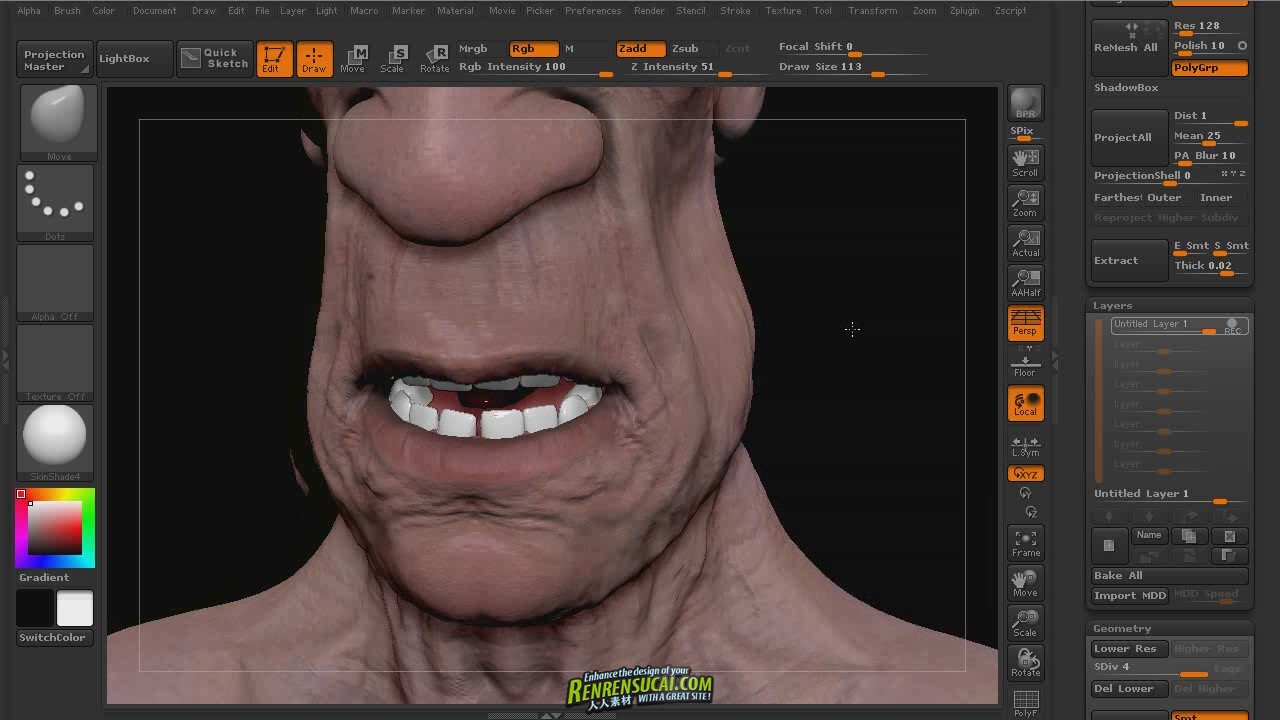Toggle the PolyGrp option

click(x=1210, y=68)
